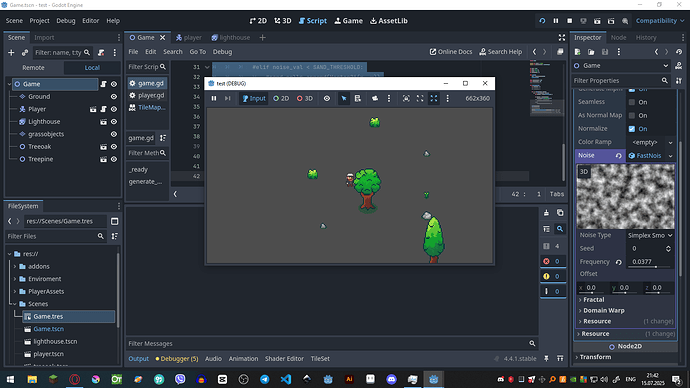Toggle Treeoak node visibility

[114, 147]
